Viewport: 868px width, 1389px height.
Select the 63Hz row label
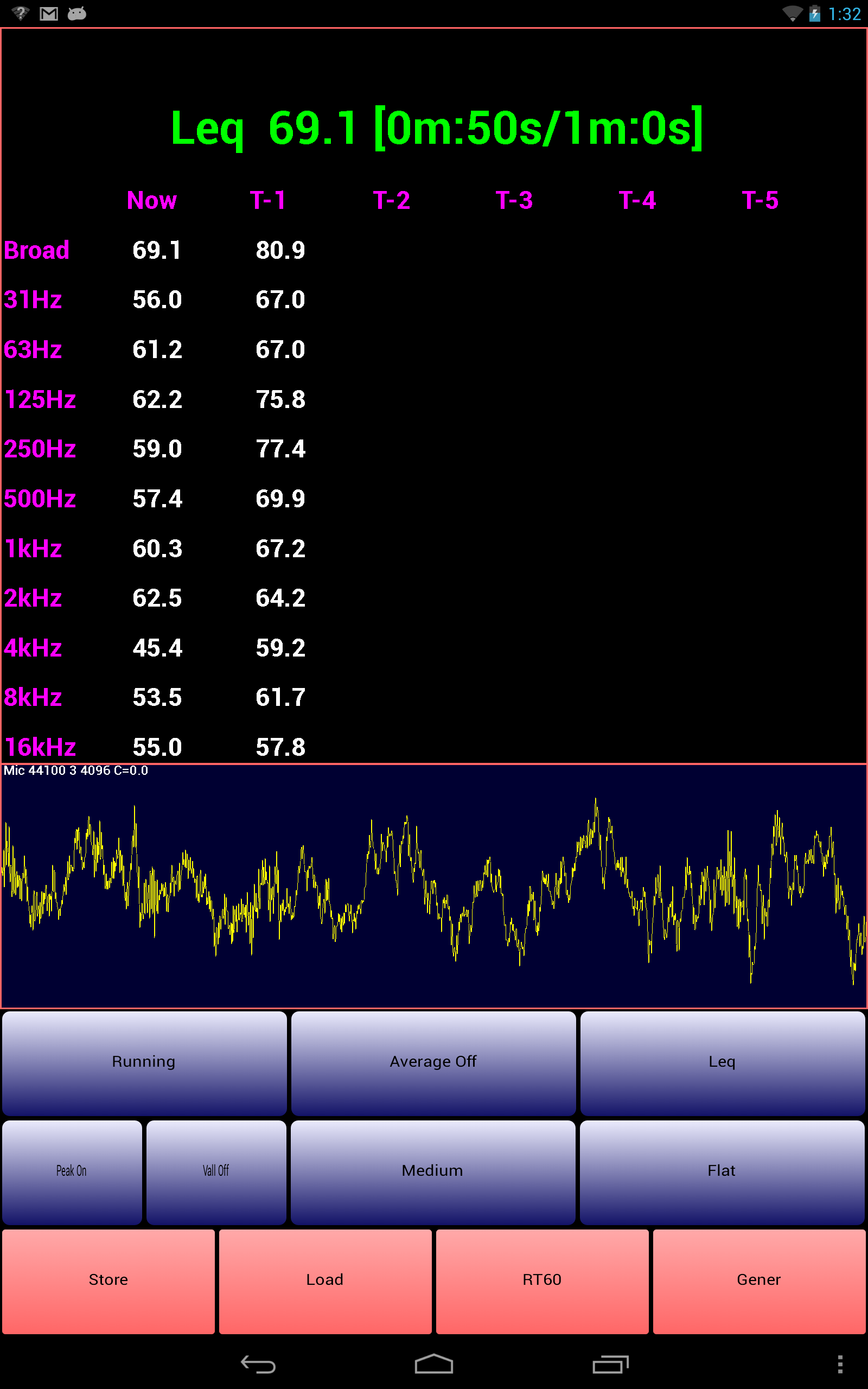click(x=33, y=349)
